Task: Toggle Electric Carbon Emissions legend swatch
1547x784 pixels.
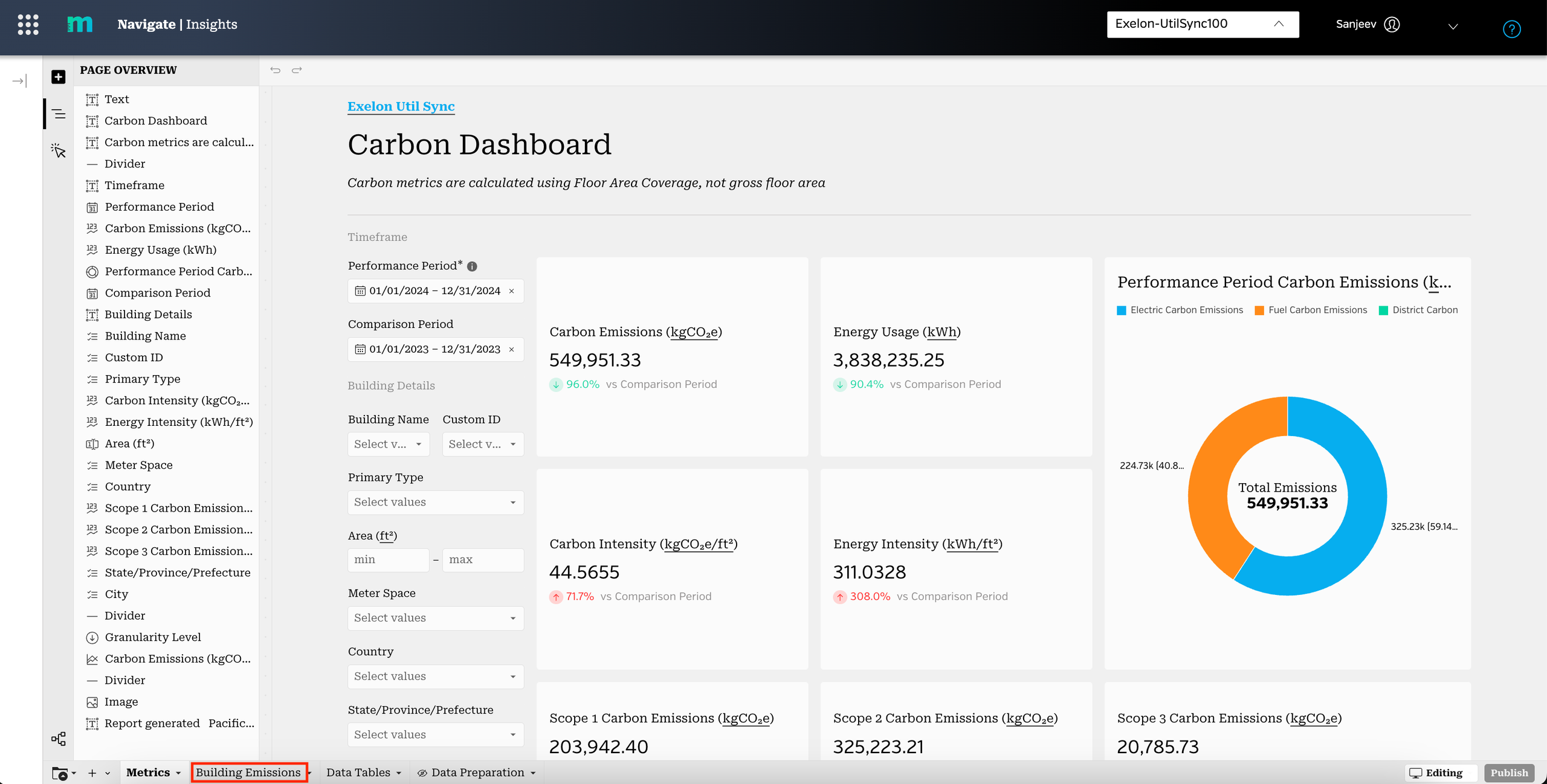Action: 1122,310
